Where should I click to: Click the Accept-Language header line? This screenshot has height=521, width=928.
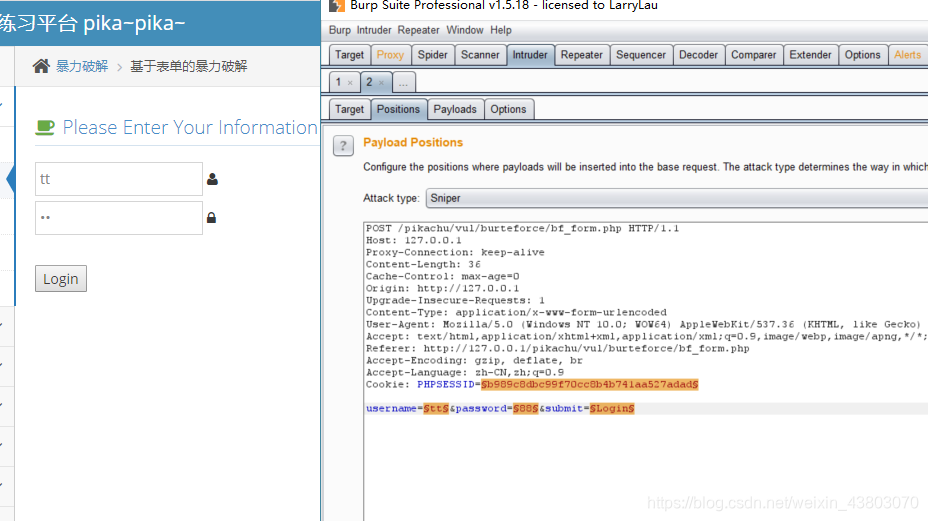click(x=465, y=372)
